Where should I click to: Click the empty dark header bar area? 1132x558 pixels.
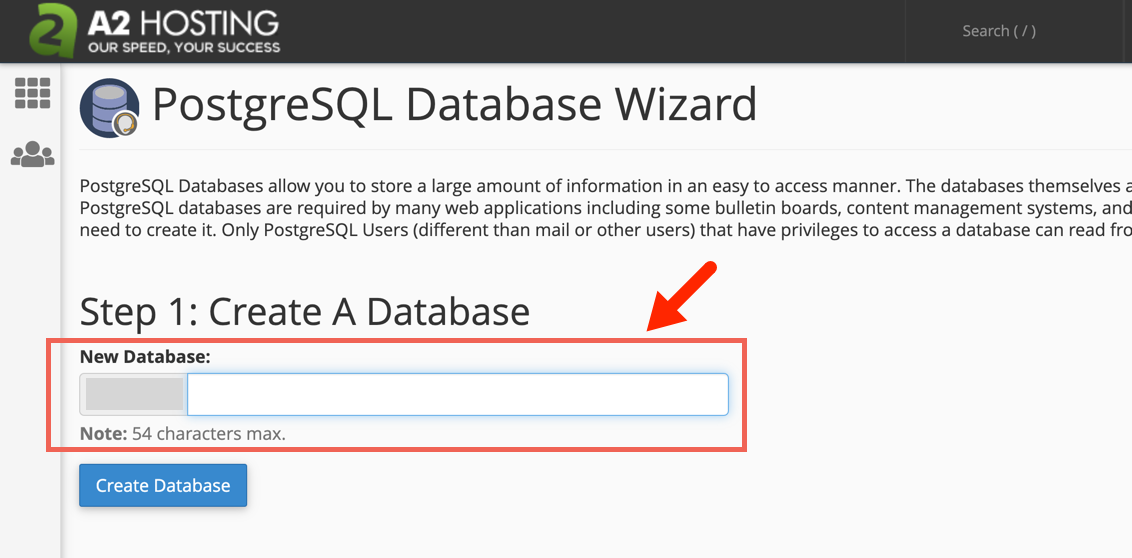[x=600, y=31]
